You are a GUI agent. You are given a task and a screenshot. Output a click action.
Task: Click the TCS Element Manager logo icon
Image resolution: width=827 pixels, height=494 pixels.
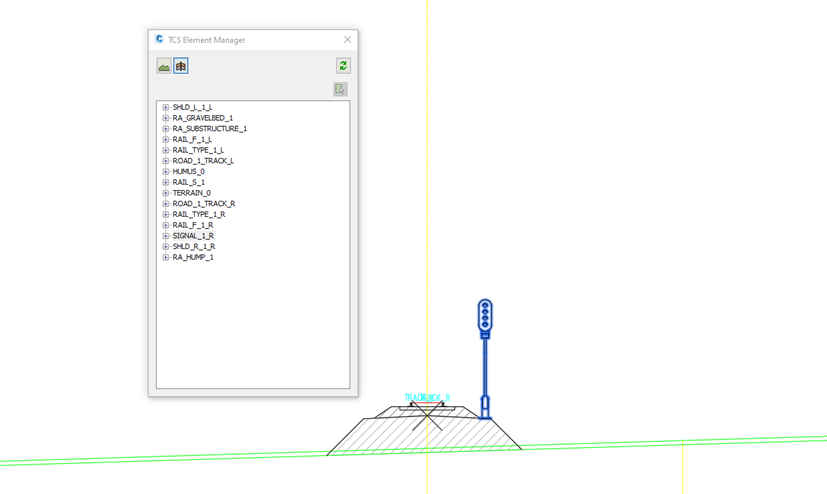[x=159, y=40]
